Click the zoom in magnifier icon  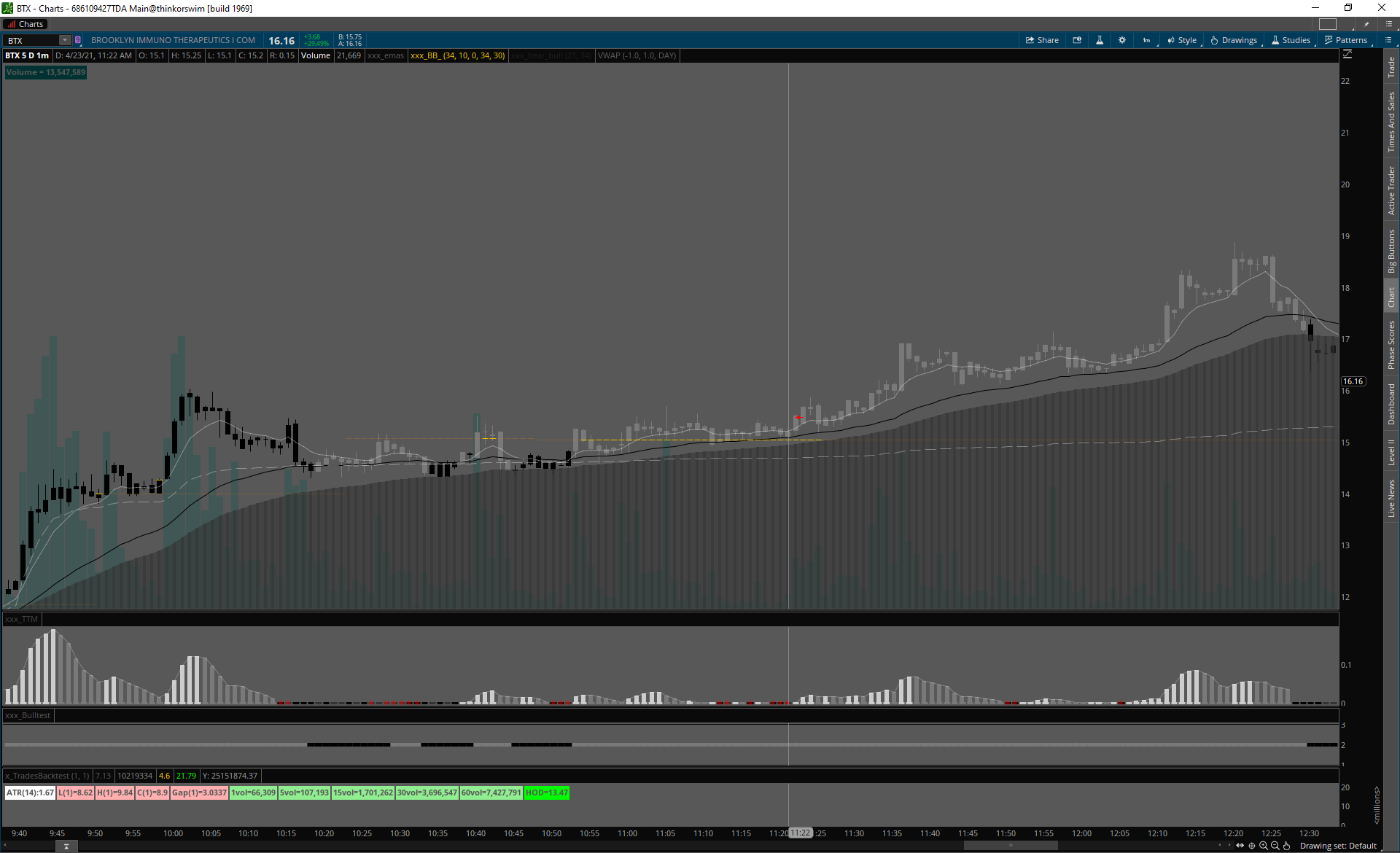[x=1264, y=846]
